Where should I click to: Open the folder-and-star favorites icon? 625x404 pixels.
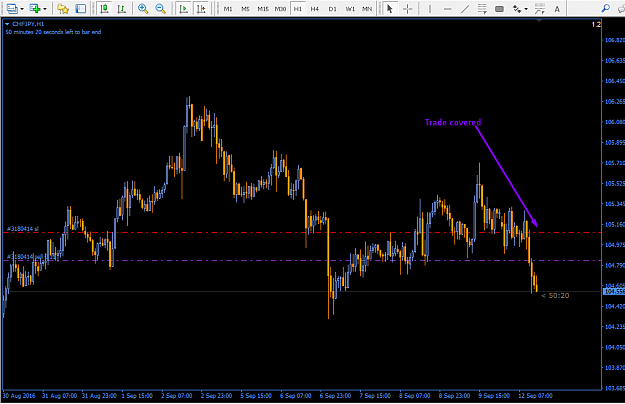pyautogui.click(x=63, y=8)
